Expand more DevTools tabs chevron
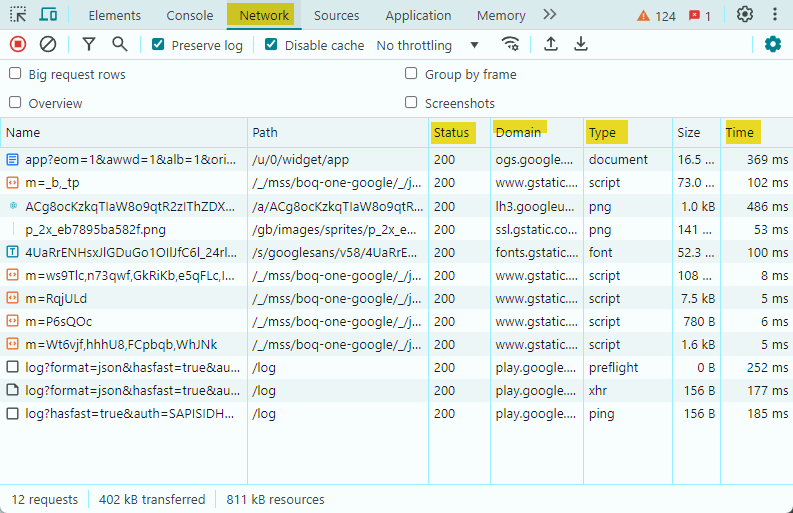Screen dimensions: 793x513 [x=549, y=15]
